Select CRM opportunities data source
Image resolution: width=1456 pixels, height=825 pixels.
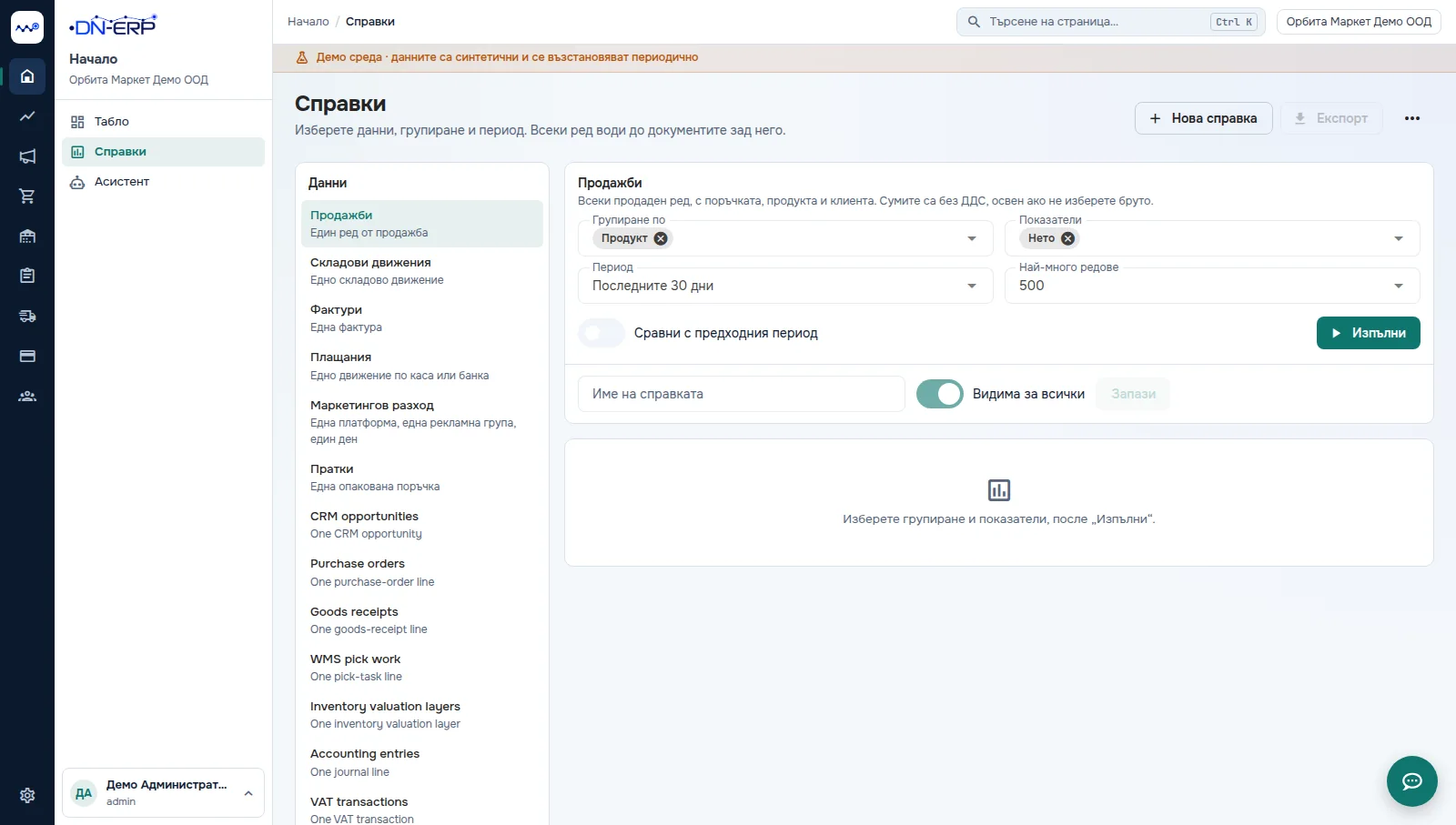(422, 525)
